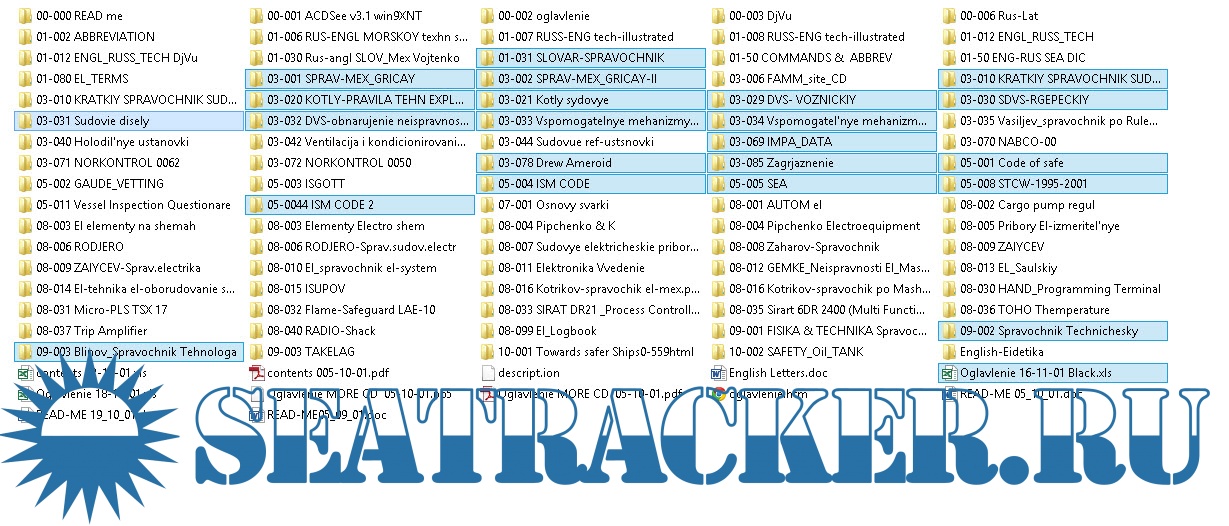Click the folder icon of 03-069 IMPA_DATA
Screen dimensions: 1229x526
pyautogui.click(x=718, y=142)
